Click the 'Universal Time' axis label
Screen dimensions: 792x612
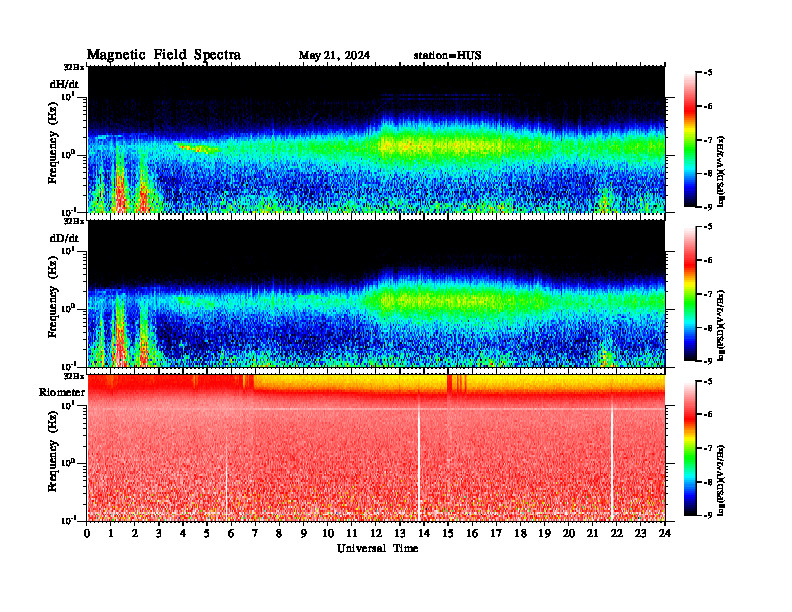pos(377,548)
